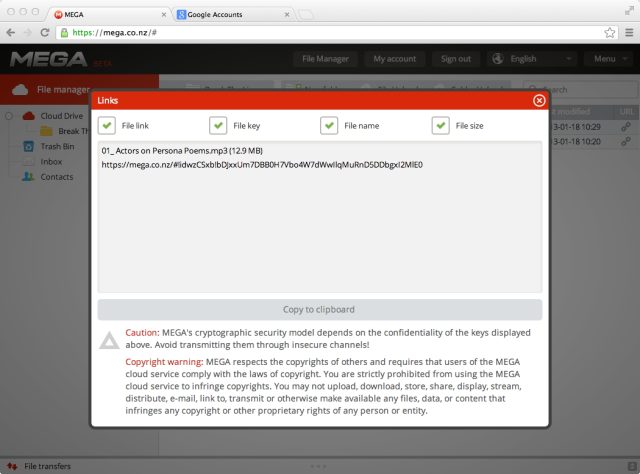The height and width of the screenshot is (474, 640).
Task: Click the link icon on 10:20 row
Action: click(x=626, y=142)
